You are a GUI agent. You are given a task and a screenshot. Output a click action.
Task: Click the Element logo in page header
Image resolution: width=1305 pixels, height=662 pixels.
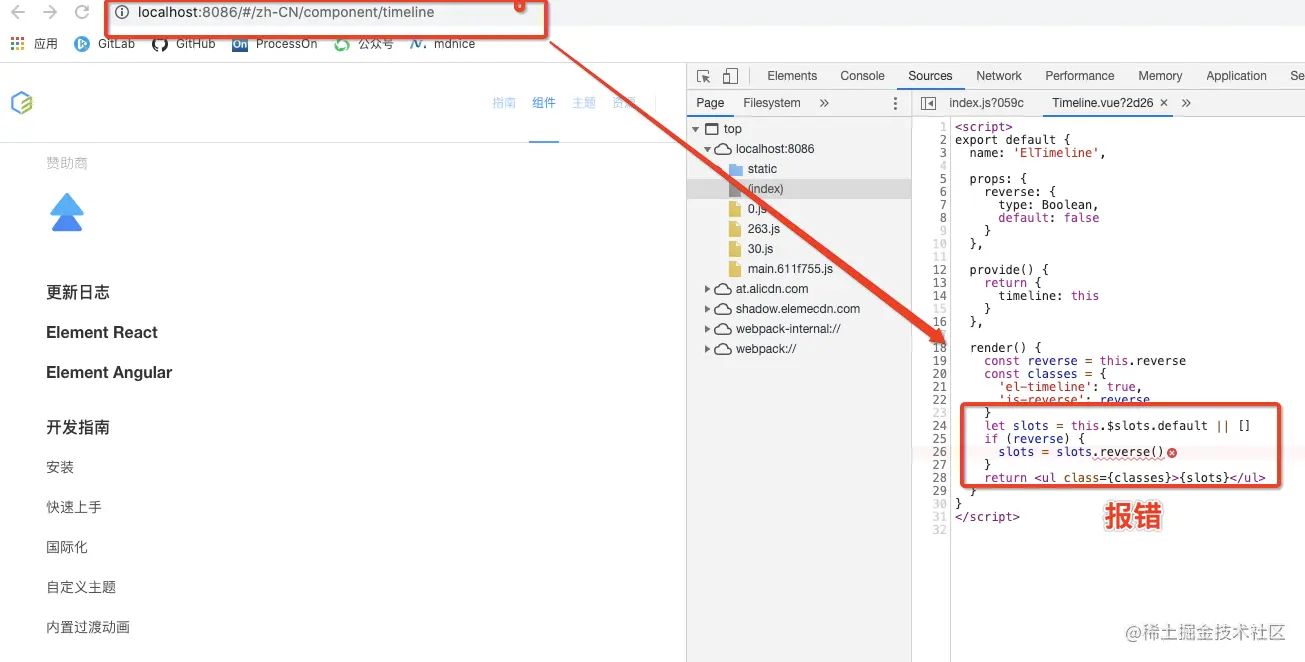(x=21, y=102)
